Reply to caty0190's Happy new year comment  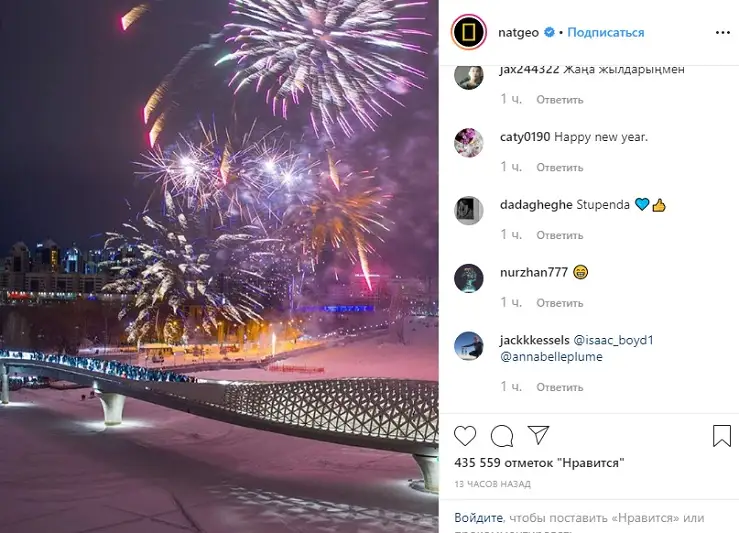click(x=559, y=167)
